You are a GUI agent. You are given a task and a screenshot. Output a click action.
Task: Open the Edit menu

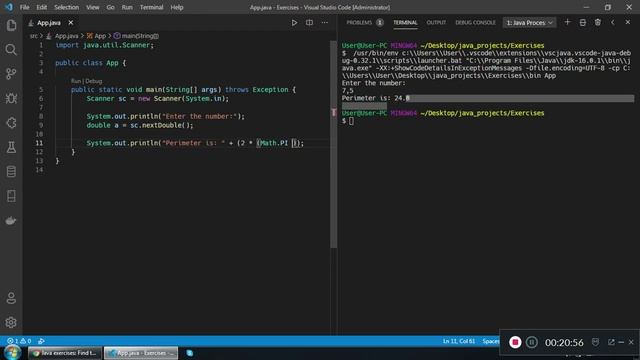click(42, 7)
